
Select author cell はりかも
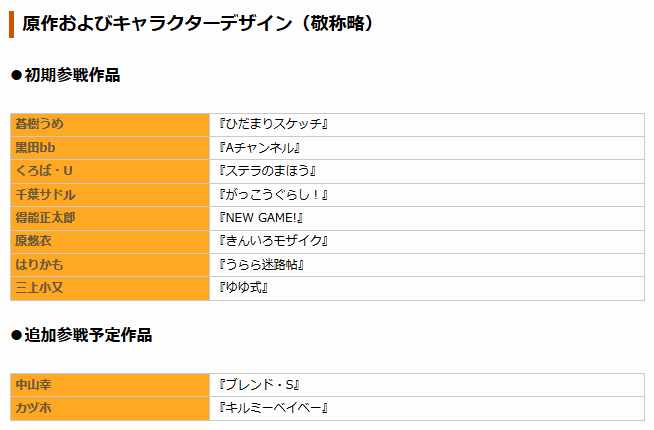pyautogui.click(x=110, y=265)
